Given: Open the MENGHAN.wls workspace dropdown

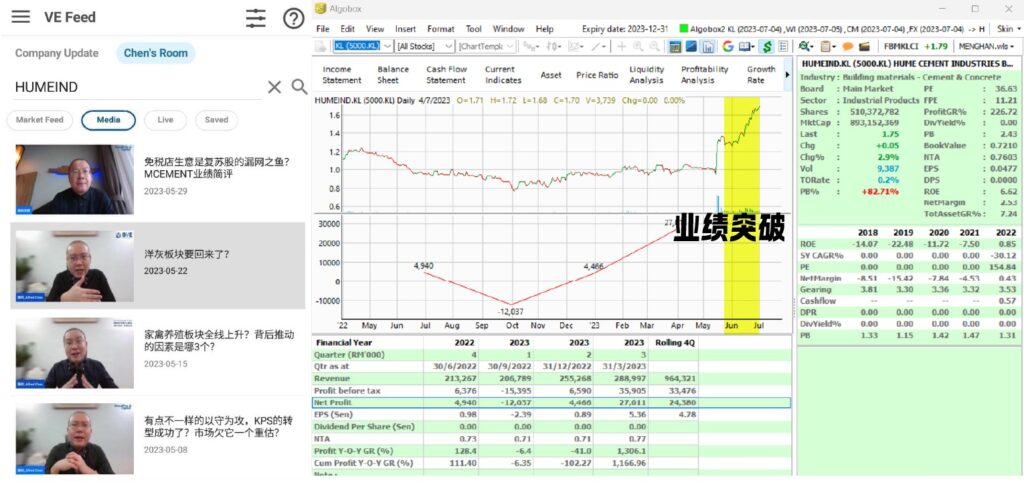Looking at the screenshot, I should pos(987,46).
